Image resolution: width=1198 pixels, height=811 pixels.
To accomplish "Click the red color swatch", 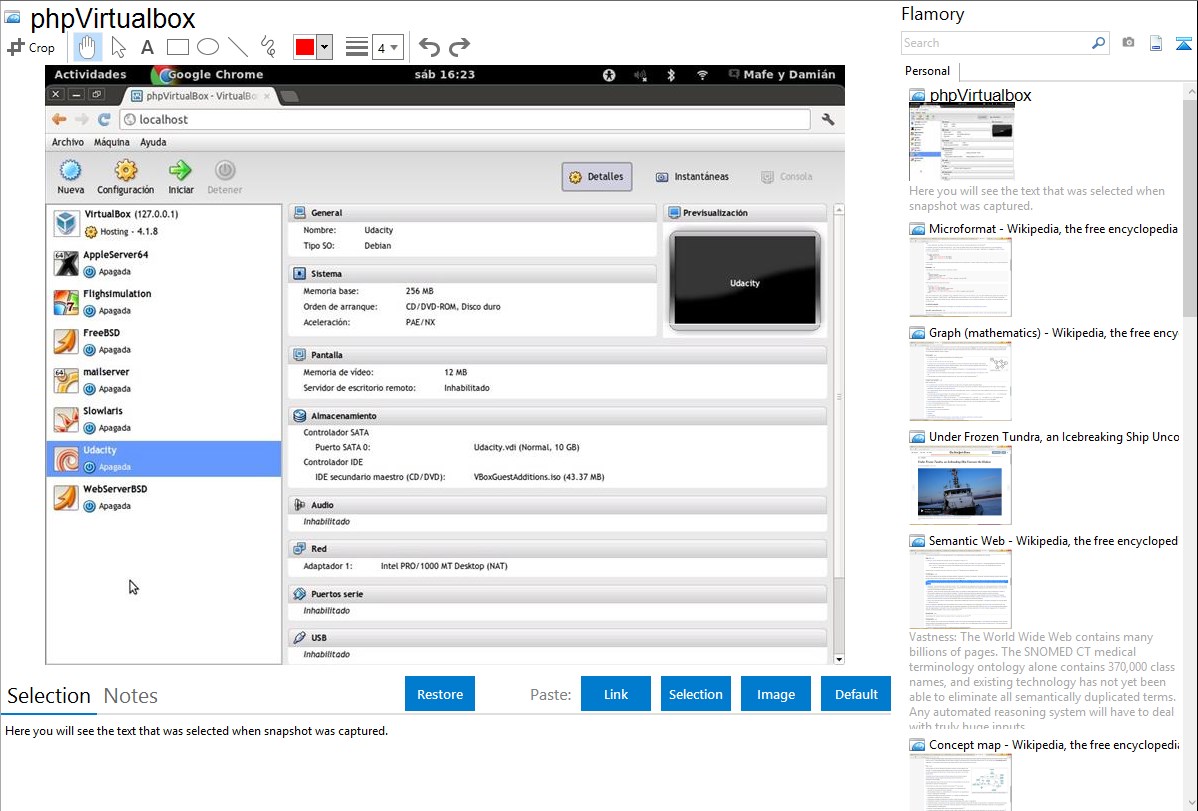I will 305,47.
